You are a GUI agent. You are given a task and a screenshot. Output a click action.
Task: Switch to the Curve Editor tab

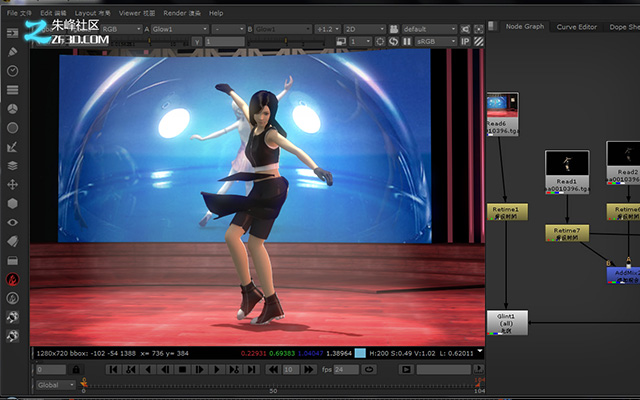[576, 27]
